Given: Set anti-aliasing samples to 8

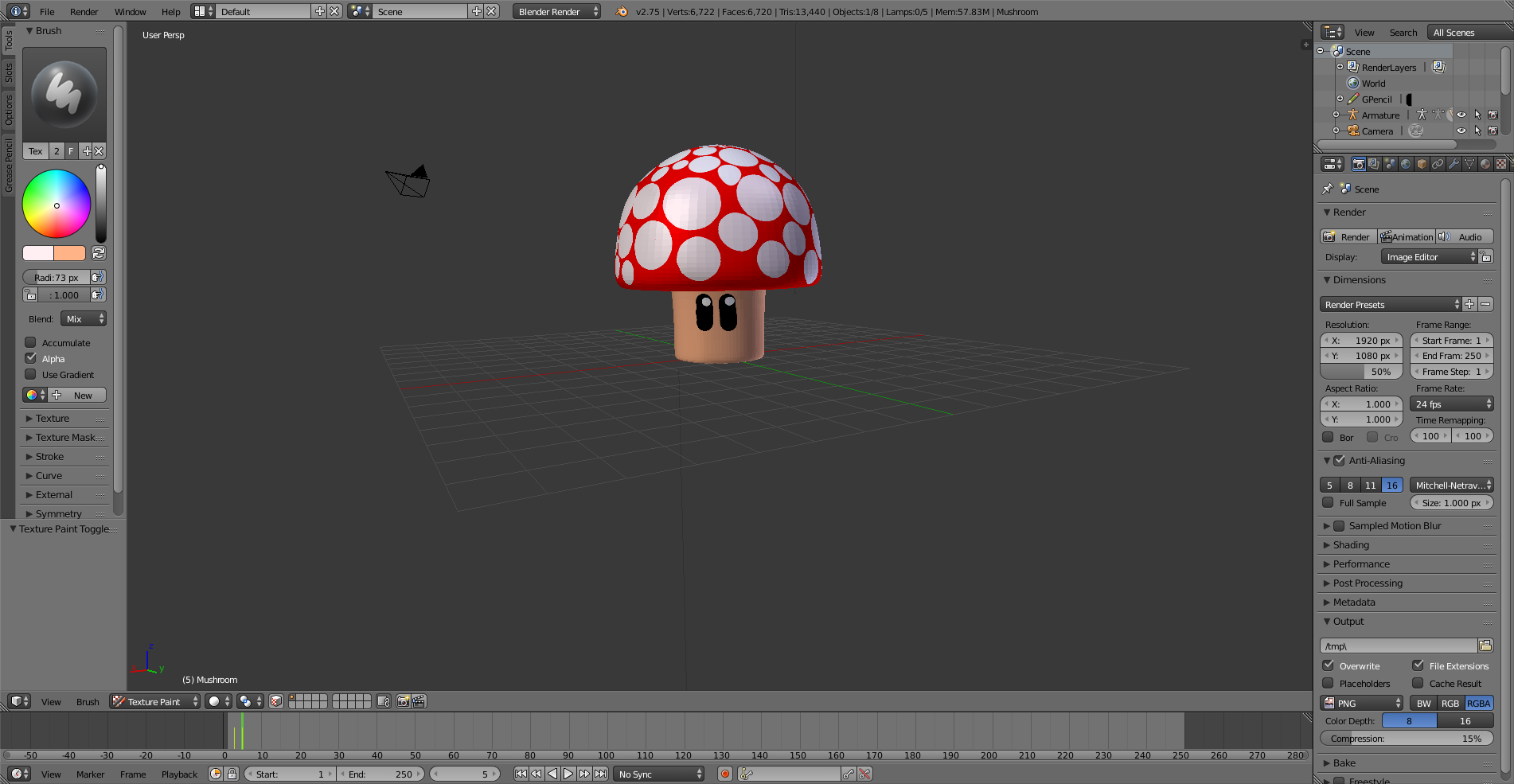Looking at the screenshot, I should coord(1350,485).
